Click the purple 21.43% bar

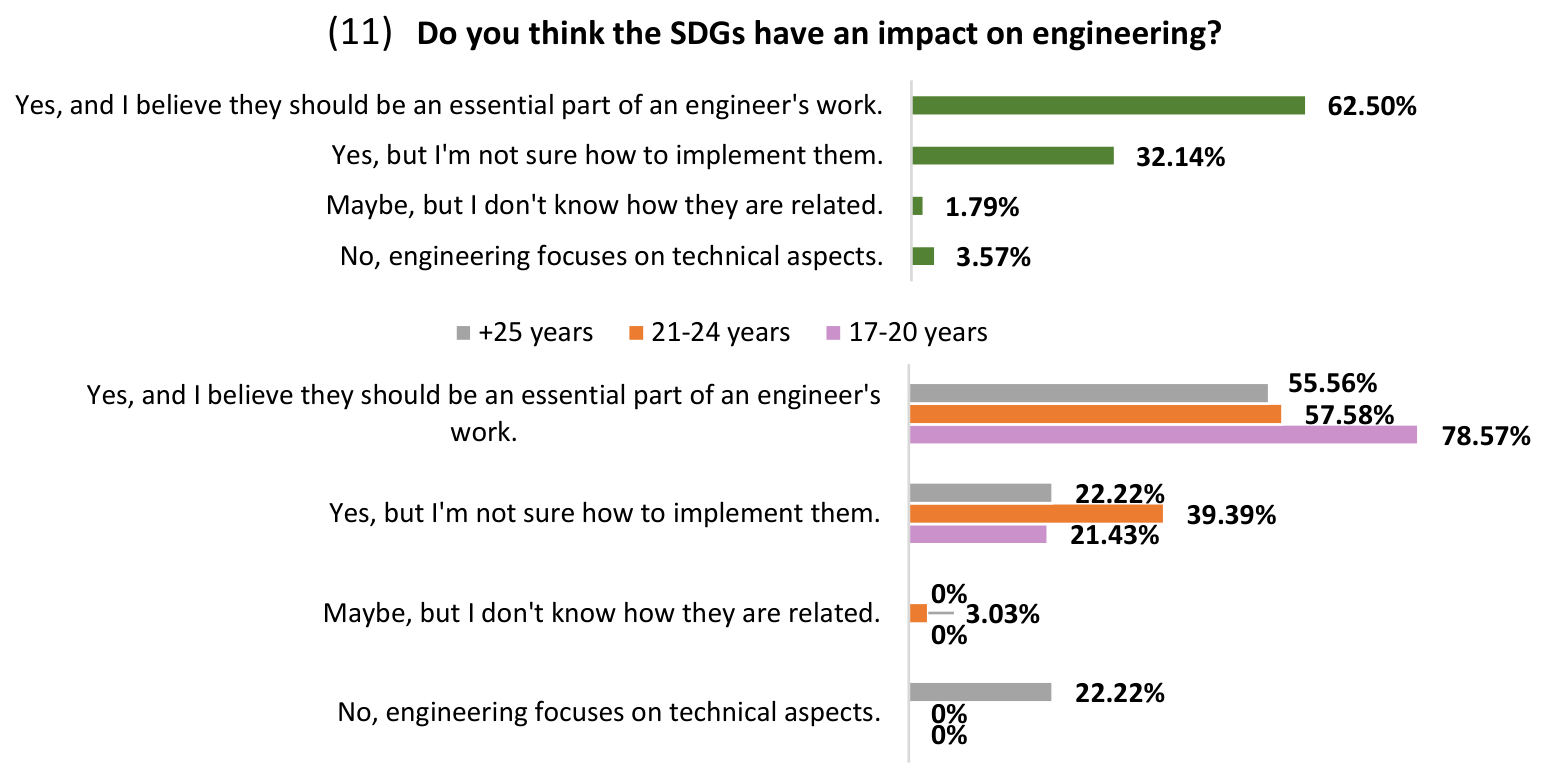[x=978, y=534]
